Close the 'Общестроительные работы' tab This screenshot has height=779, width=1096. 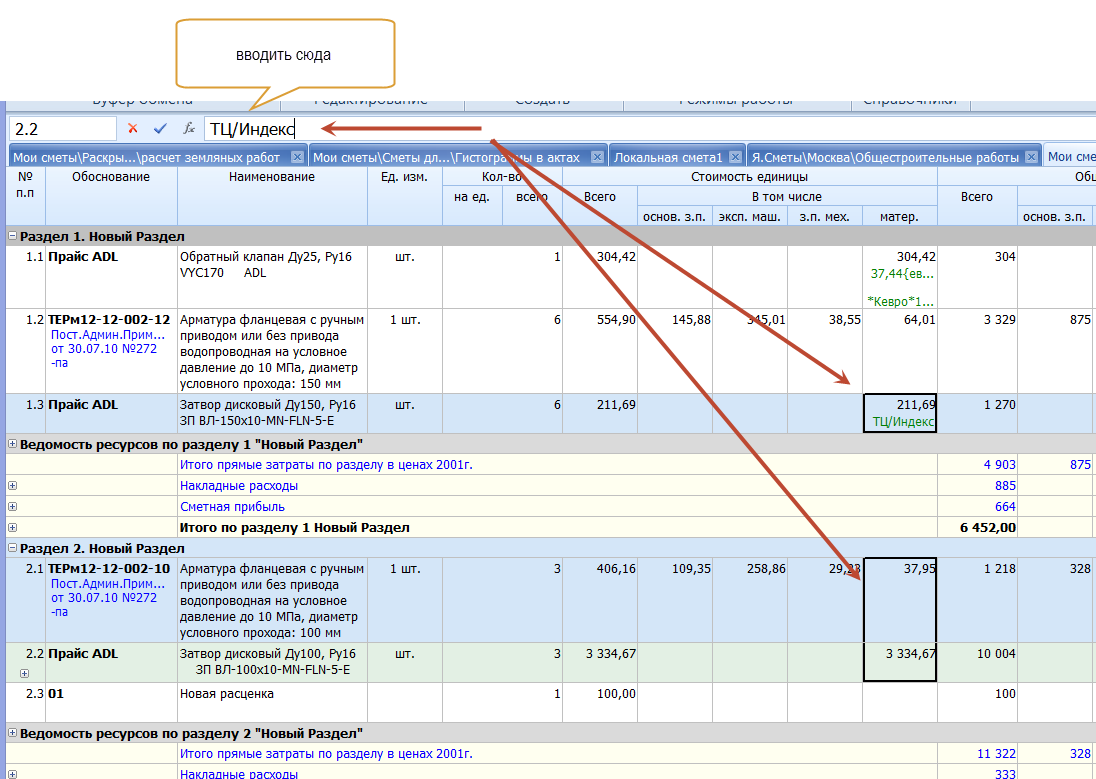(1031, 157)
